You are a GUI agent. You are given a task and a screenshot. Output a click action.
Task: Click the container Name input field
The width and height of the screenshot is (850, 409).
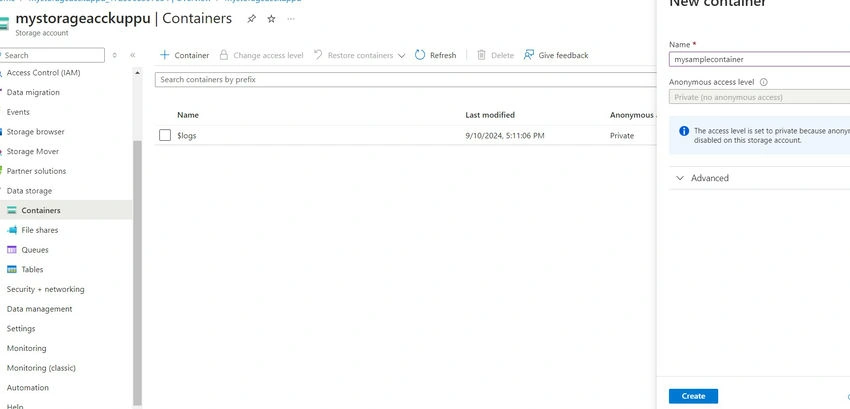[x=759, y=60]
